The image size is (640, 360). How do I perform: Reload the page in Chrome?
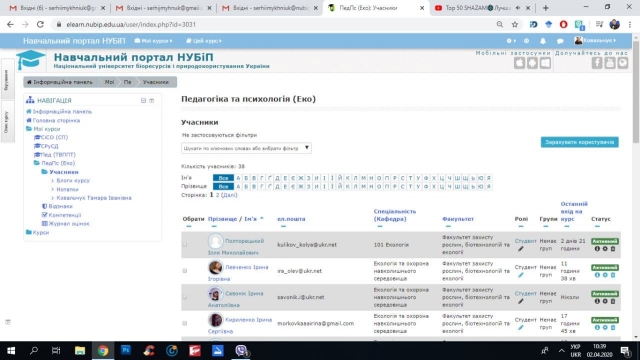click(40, 24)
